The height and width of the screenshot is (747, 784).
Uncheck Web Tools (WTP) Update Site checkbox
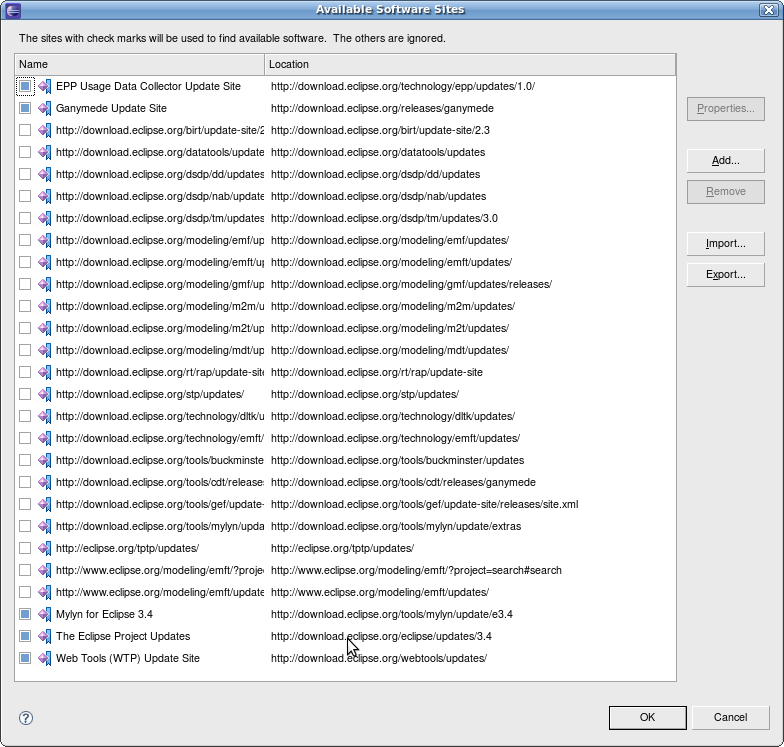[x=25, y=658]
